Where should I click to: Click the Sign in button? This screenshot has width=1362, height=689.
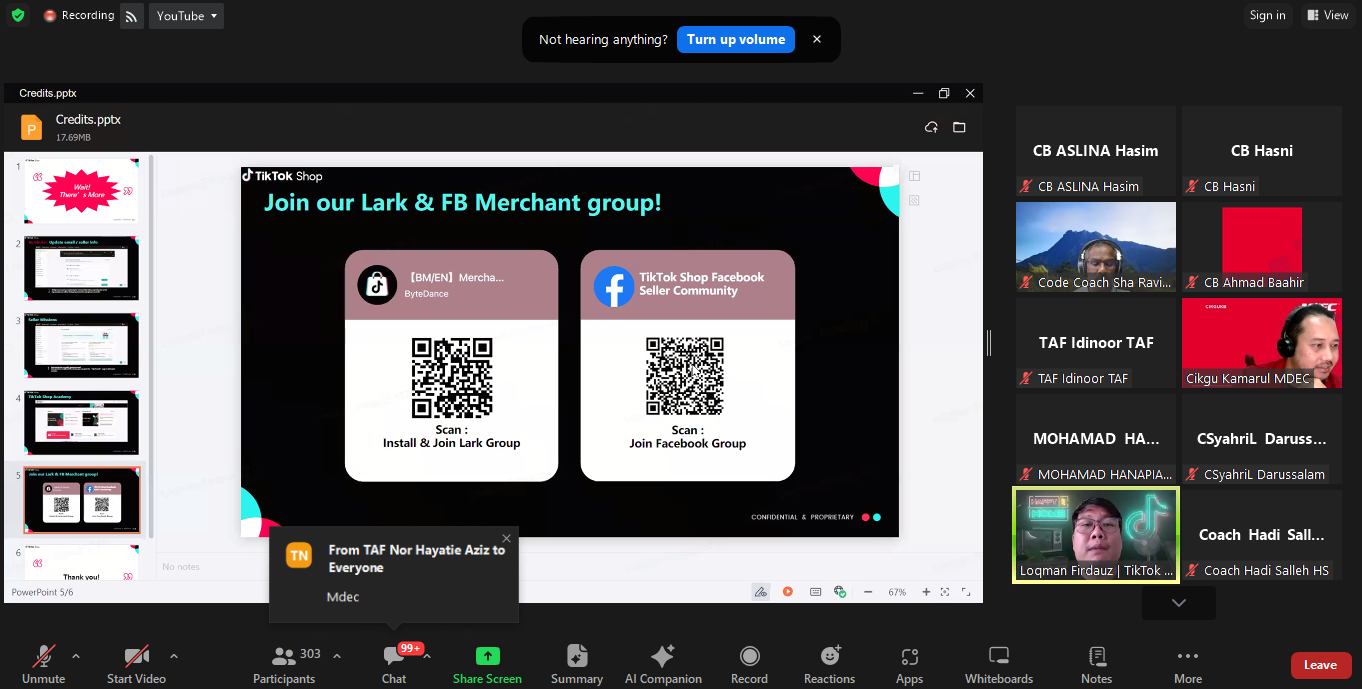pyautogui.click(x=1267, y=15)
